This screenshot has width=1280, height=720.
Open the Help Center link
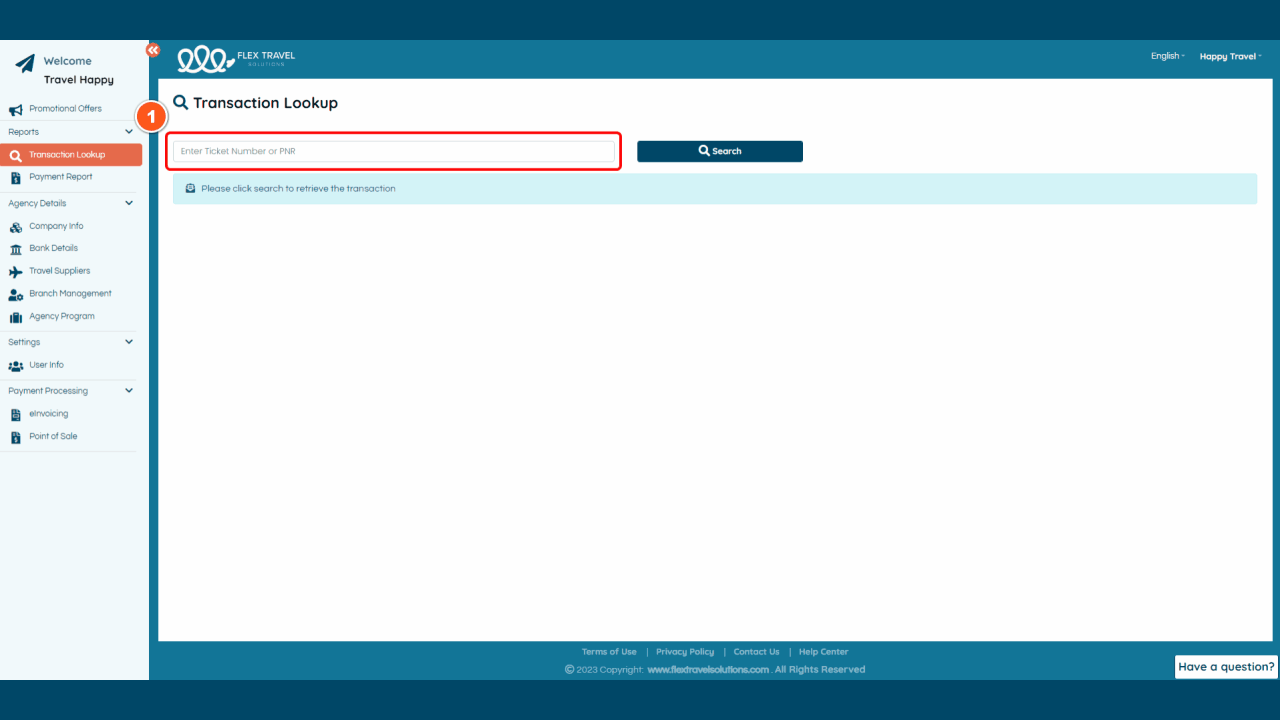(823, 652)
